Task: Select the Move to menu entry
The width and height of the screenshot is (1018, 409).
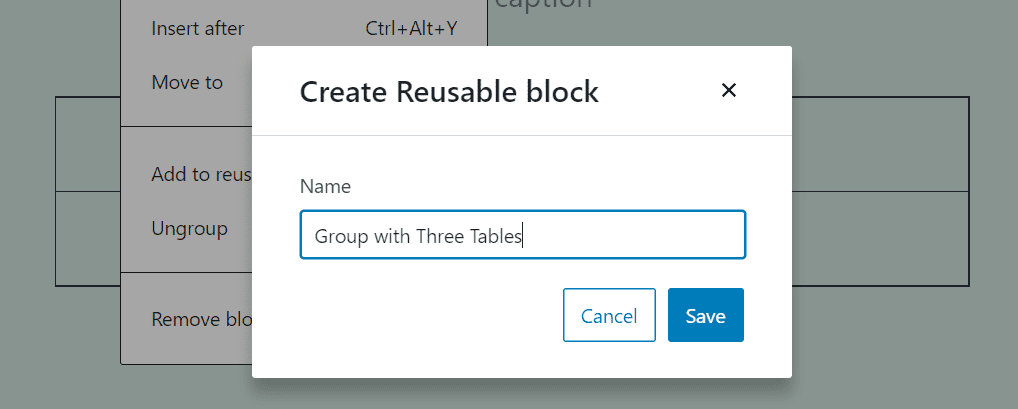Action: 187,82
